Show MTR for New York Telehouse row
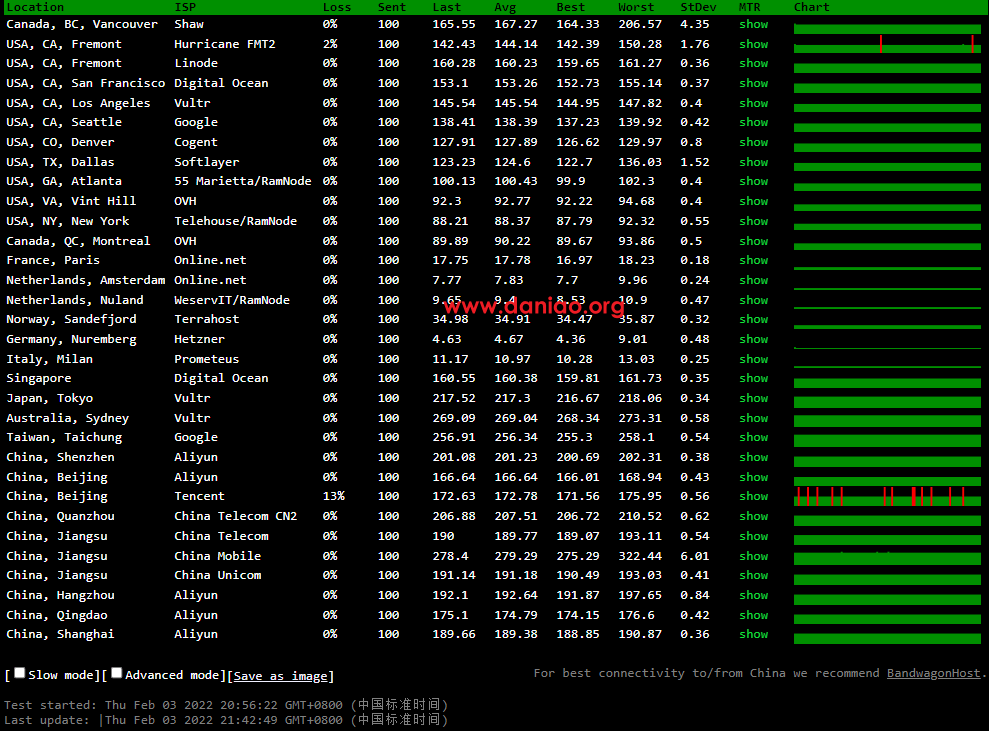 tap(754, 221)
